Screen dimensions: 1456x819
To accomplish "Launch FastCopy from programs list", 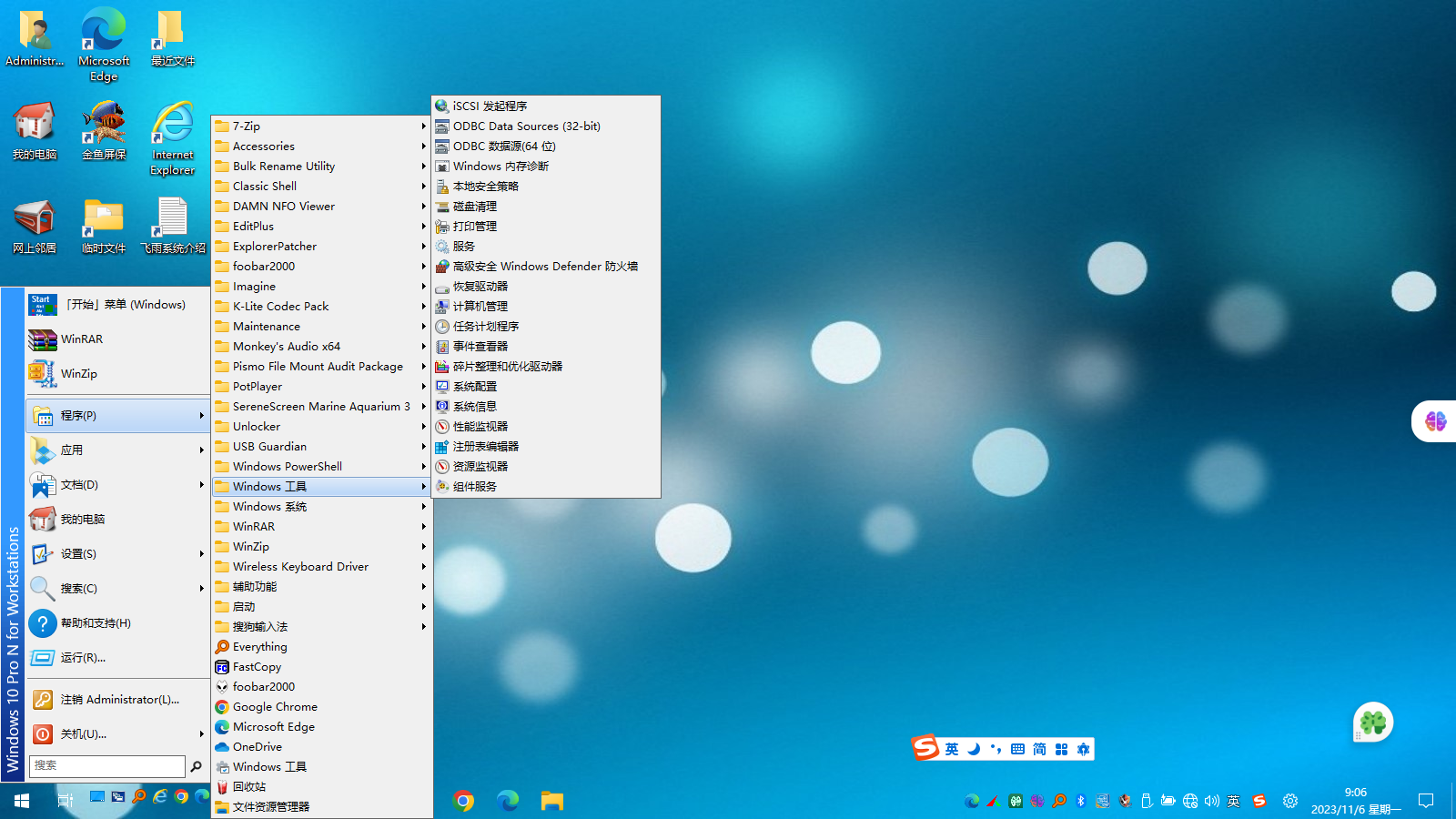I will pos(321,667).
